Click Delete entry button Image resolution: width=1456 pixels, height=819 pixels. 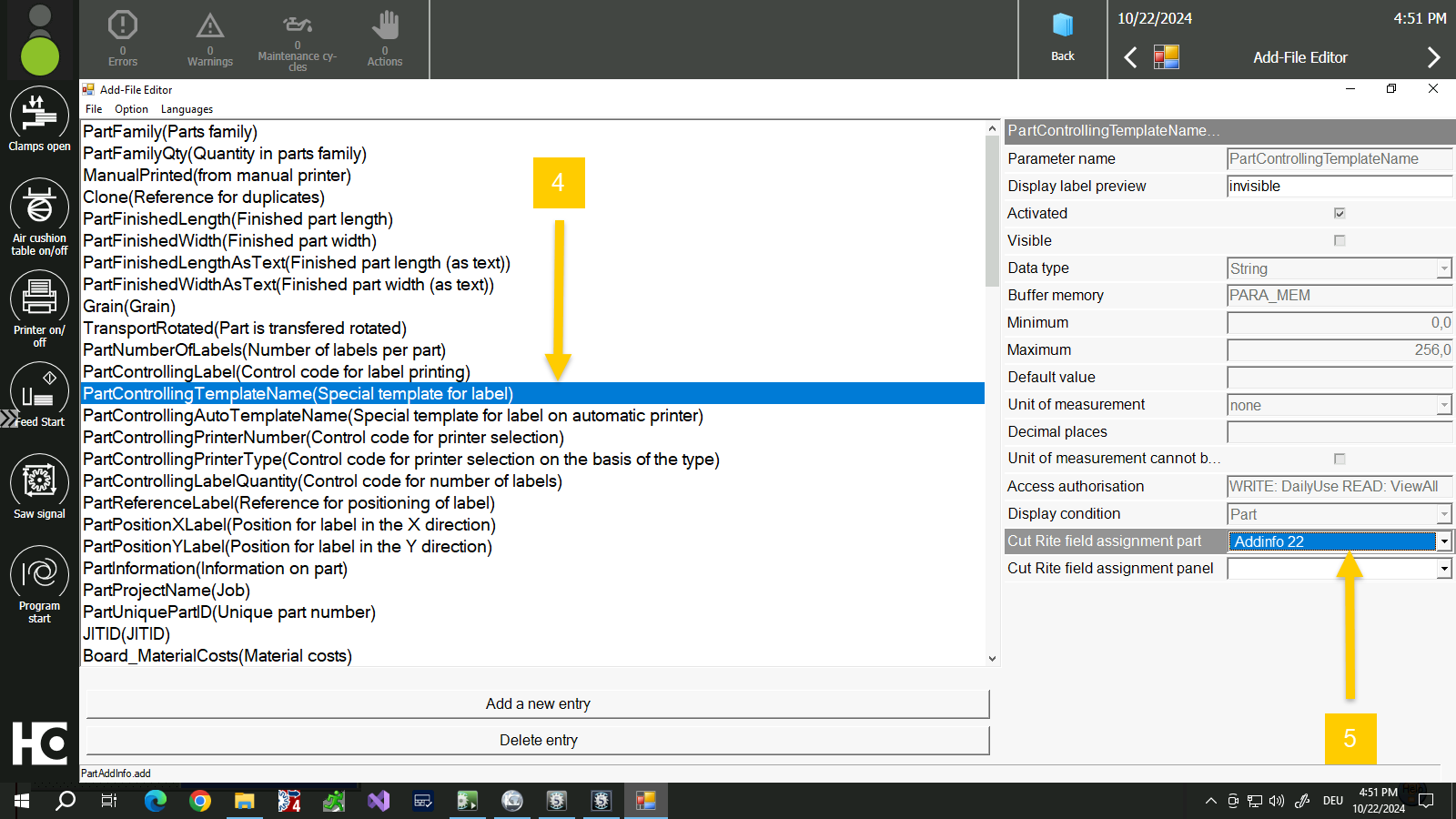(538, 740)
